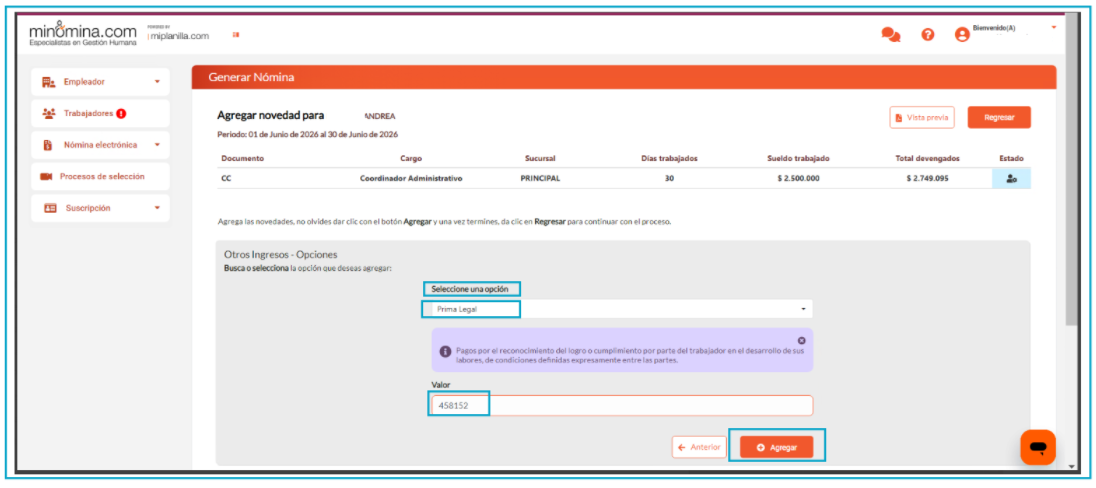The height and width of the screenshot is (488, 1096).
Task: Open the Trabajadores menu item
Action: click(x=100, y=113)
